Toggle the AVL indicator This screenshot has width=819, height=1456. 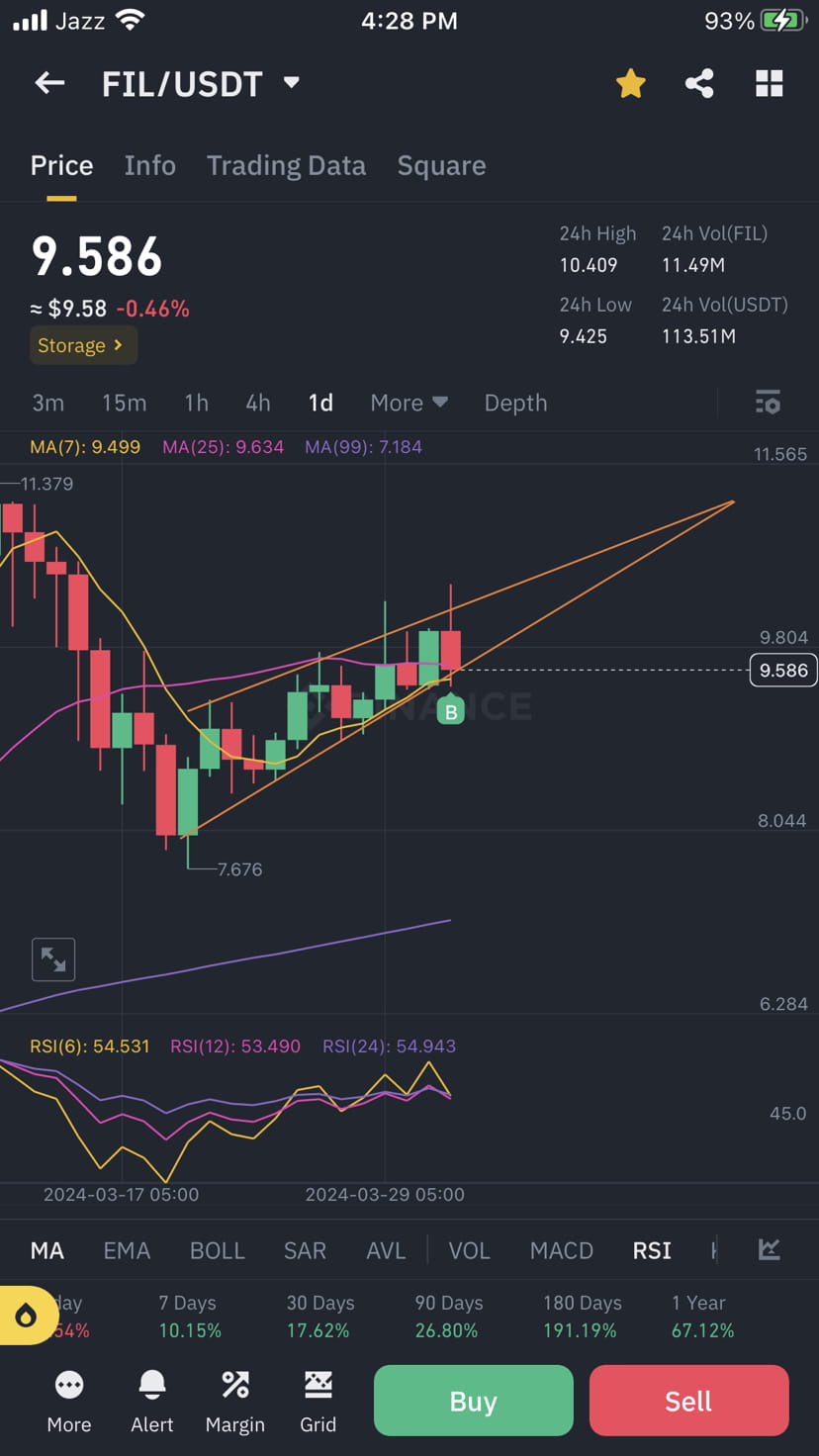coord(386,1250)
